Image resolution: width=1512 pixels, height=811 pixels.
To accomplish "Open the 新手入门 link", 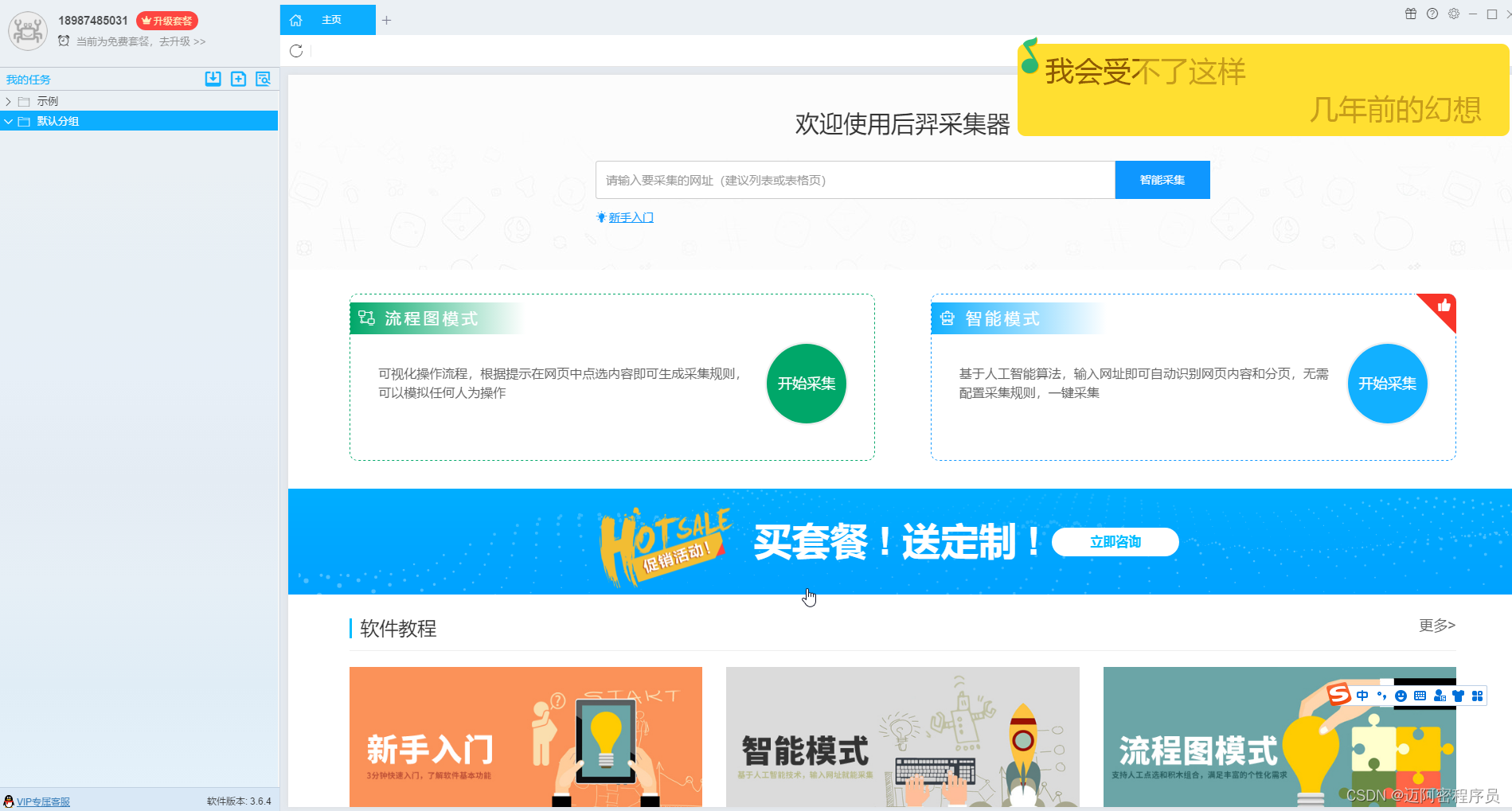I will pyautogui.click(x=631, y=217).
